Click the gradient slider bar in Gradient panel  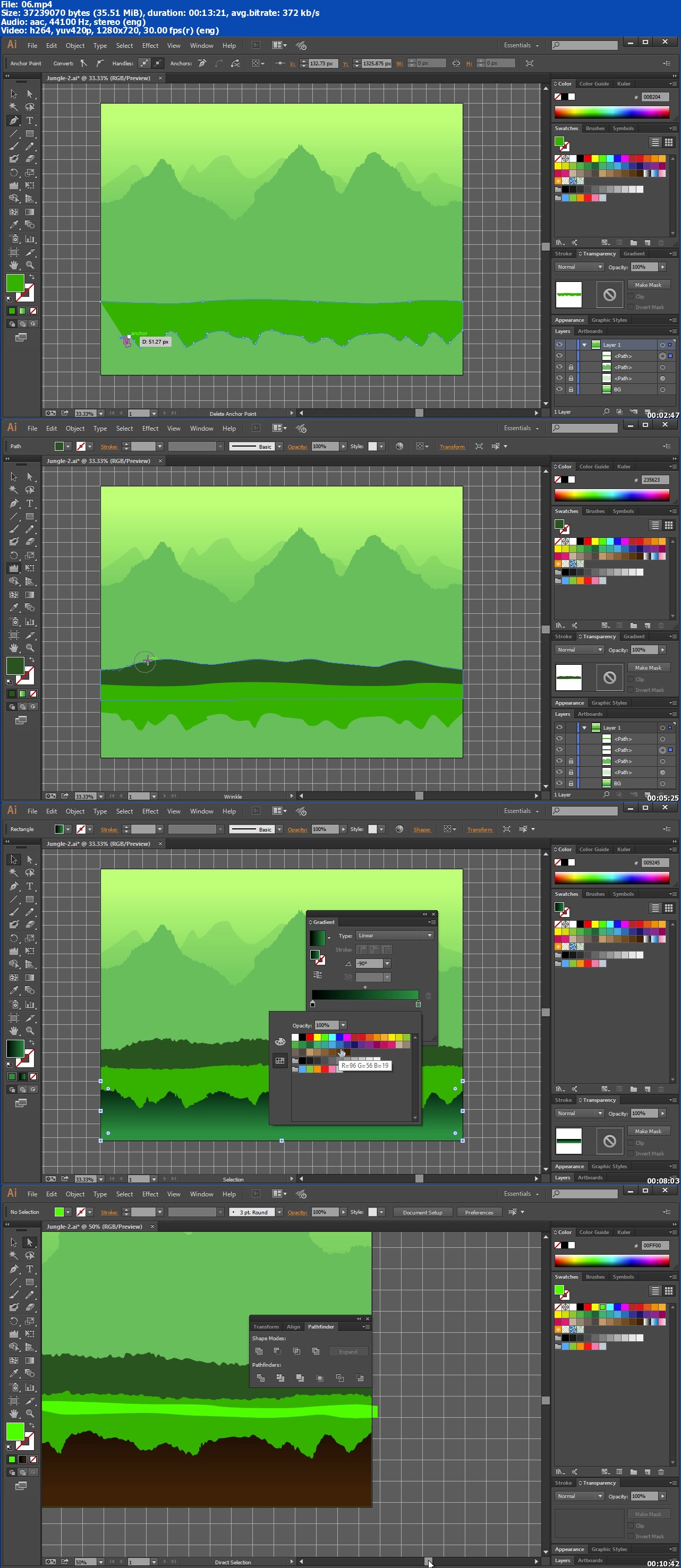pyautogui.click(x=365, y=995)
